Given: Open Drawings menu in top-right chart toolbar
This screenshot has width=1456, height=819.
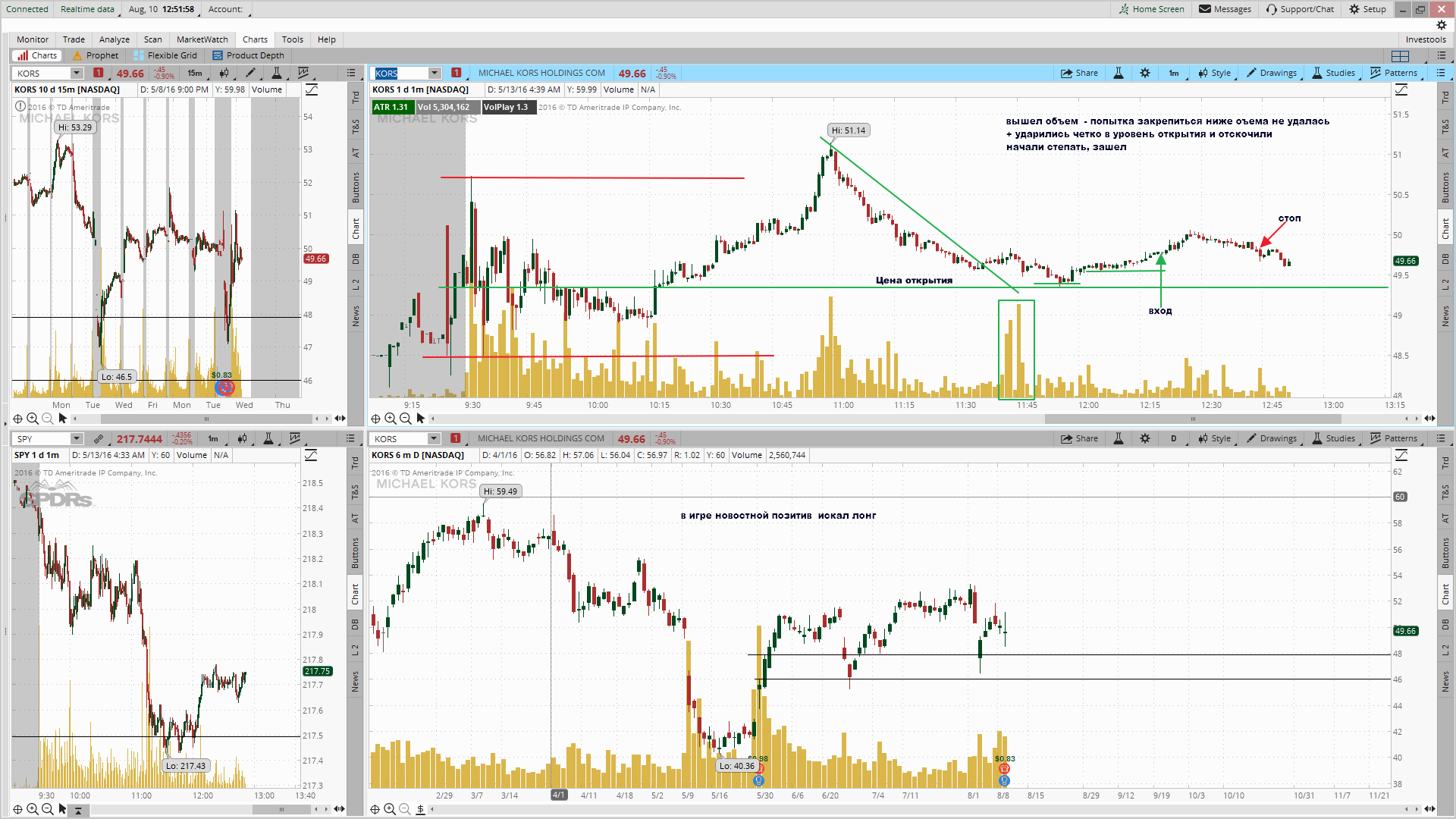Looking at the screenshot, I should click(1272, 74).
